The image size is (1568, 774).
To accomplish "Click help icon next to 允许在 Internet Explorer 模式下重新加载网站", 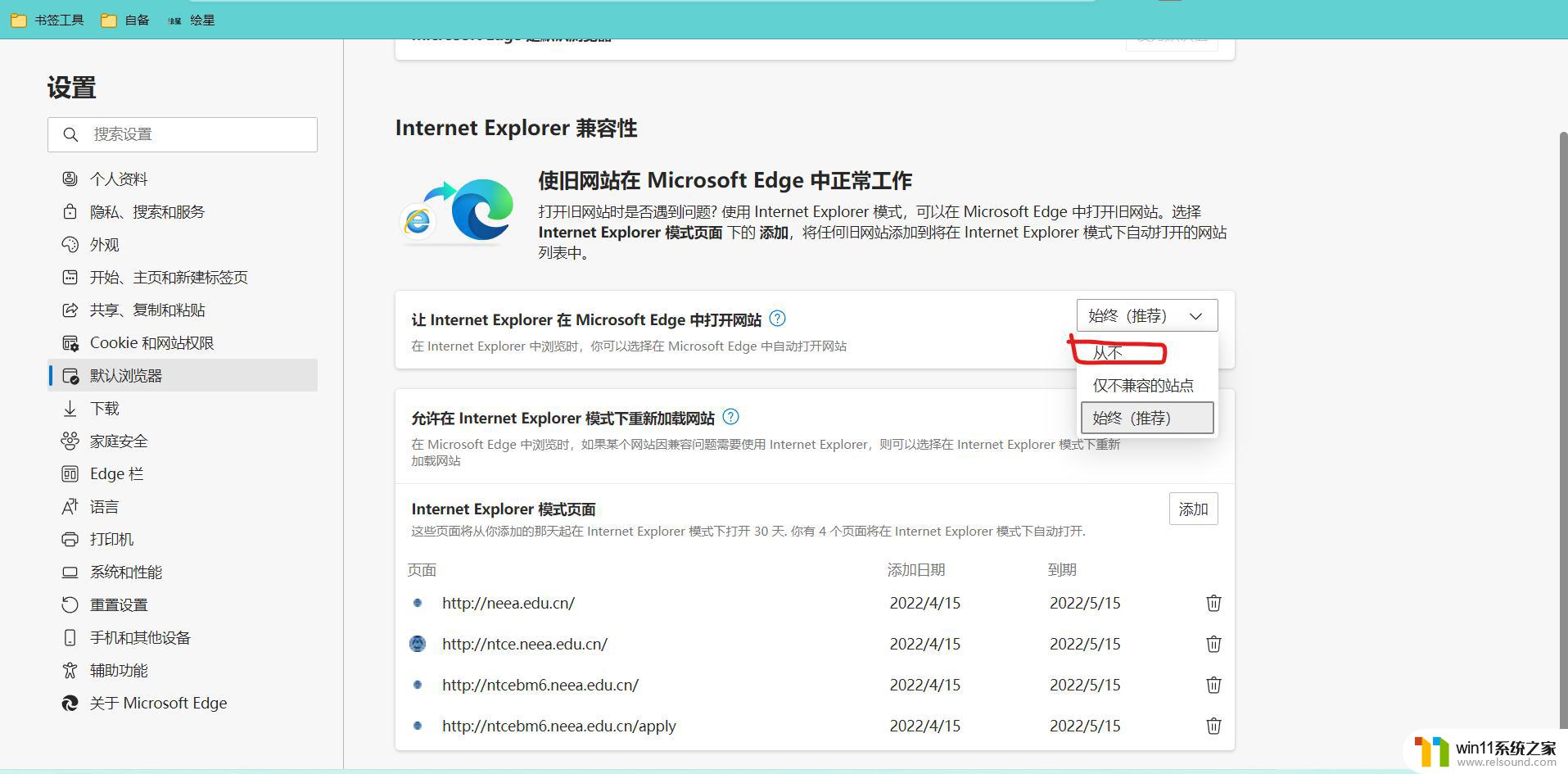I will point(730,417).
